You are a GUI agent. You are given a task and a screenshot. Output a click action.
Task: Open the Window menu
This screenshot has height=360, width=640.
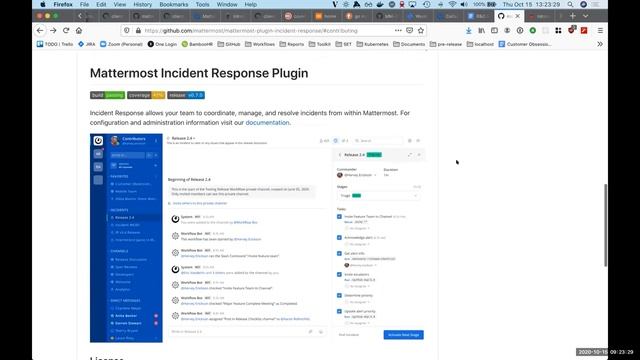[x=227, y=4]
